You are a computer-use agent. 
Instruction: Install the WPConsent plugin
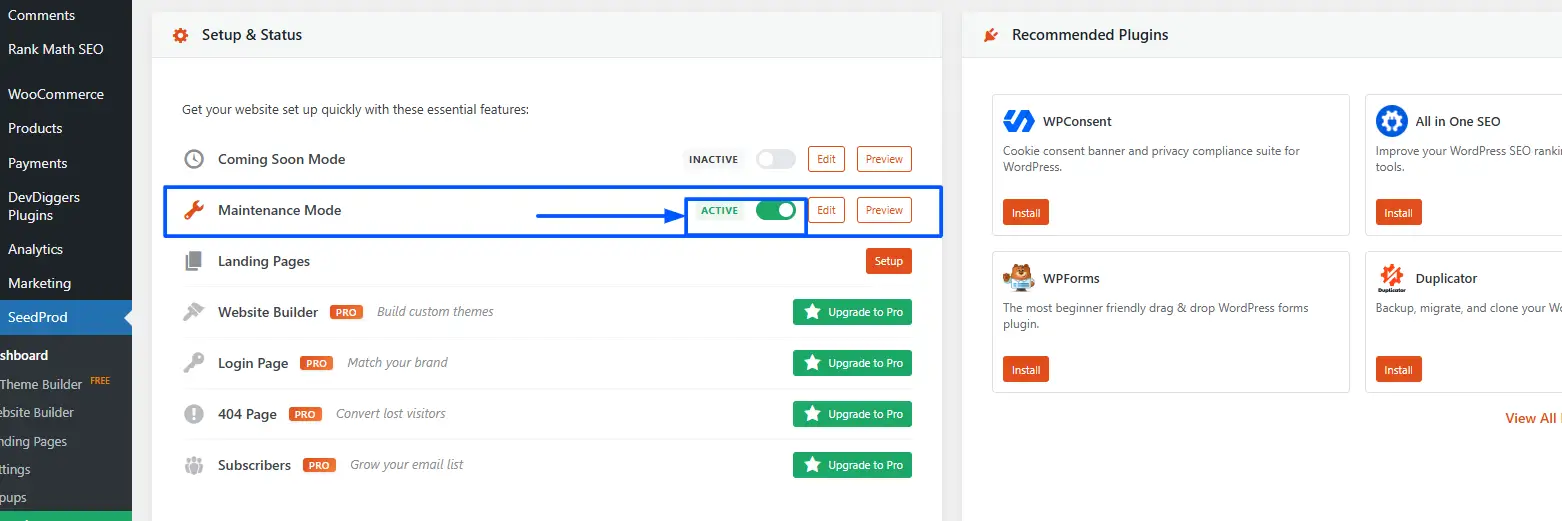[x=1026, y=212]
